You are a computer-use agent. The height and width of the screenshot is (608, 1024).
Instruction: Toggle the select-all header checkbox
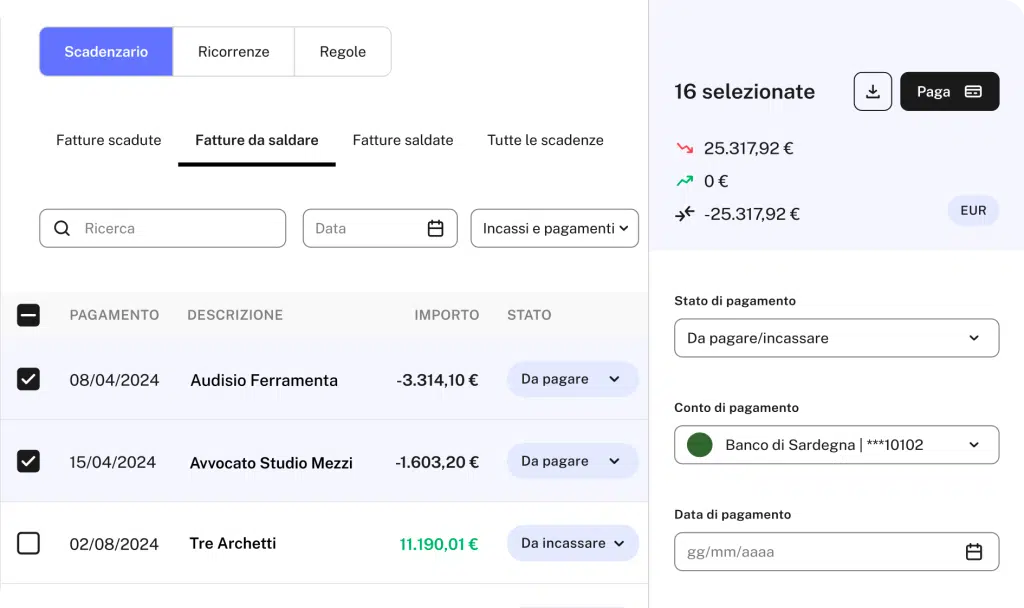click(29, 315)
